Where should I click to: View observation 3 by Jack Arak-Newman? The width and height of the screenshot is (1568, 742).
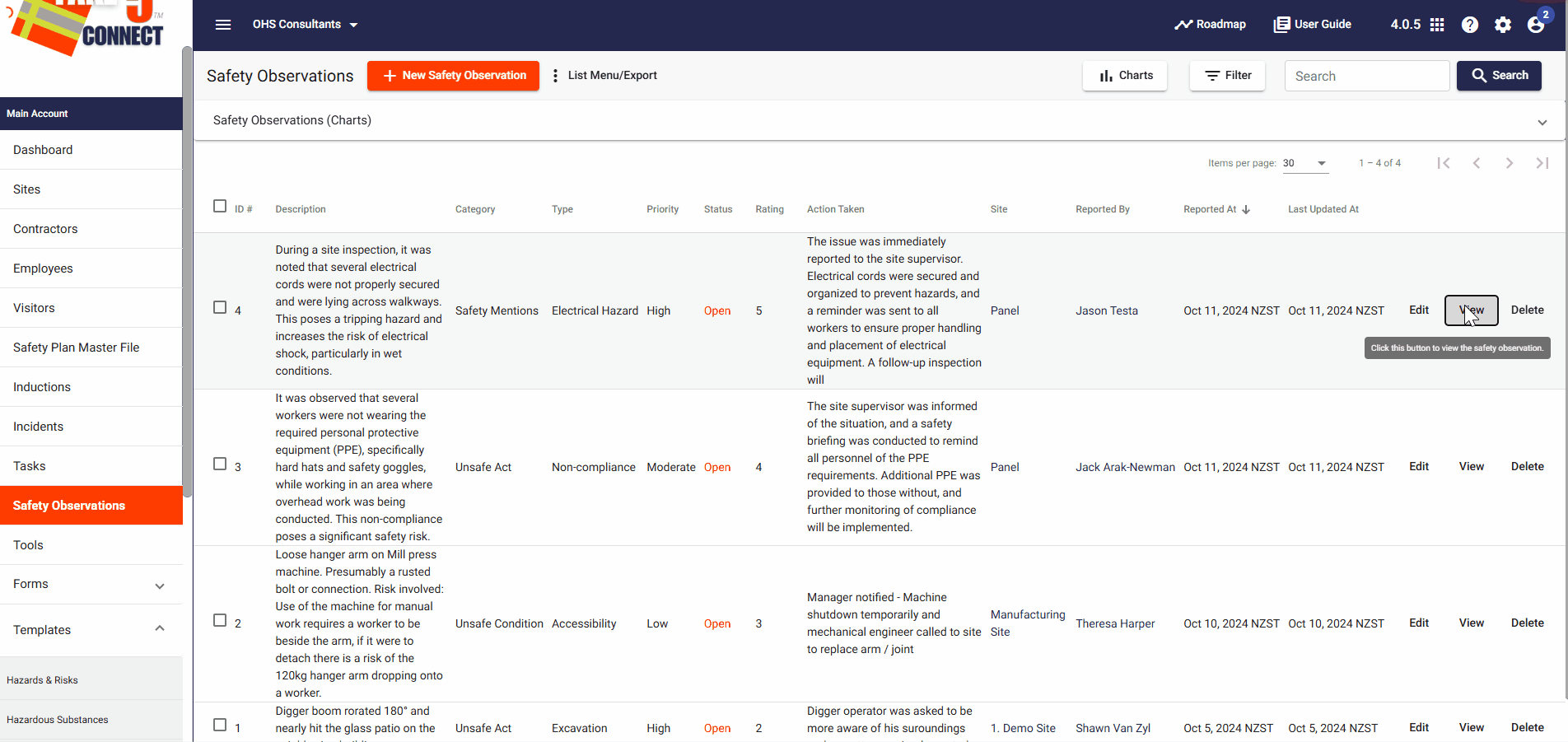(1472, 467)
